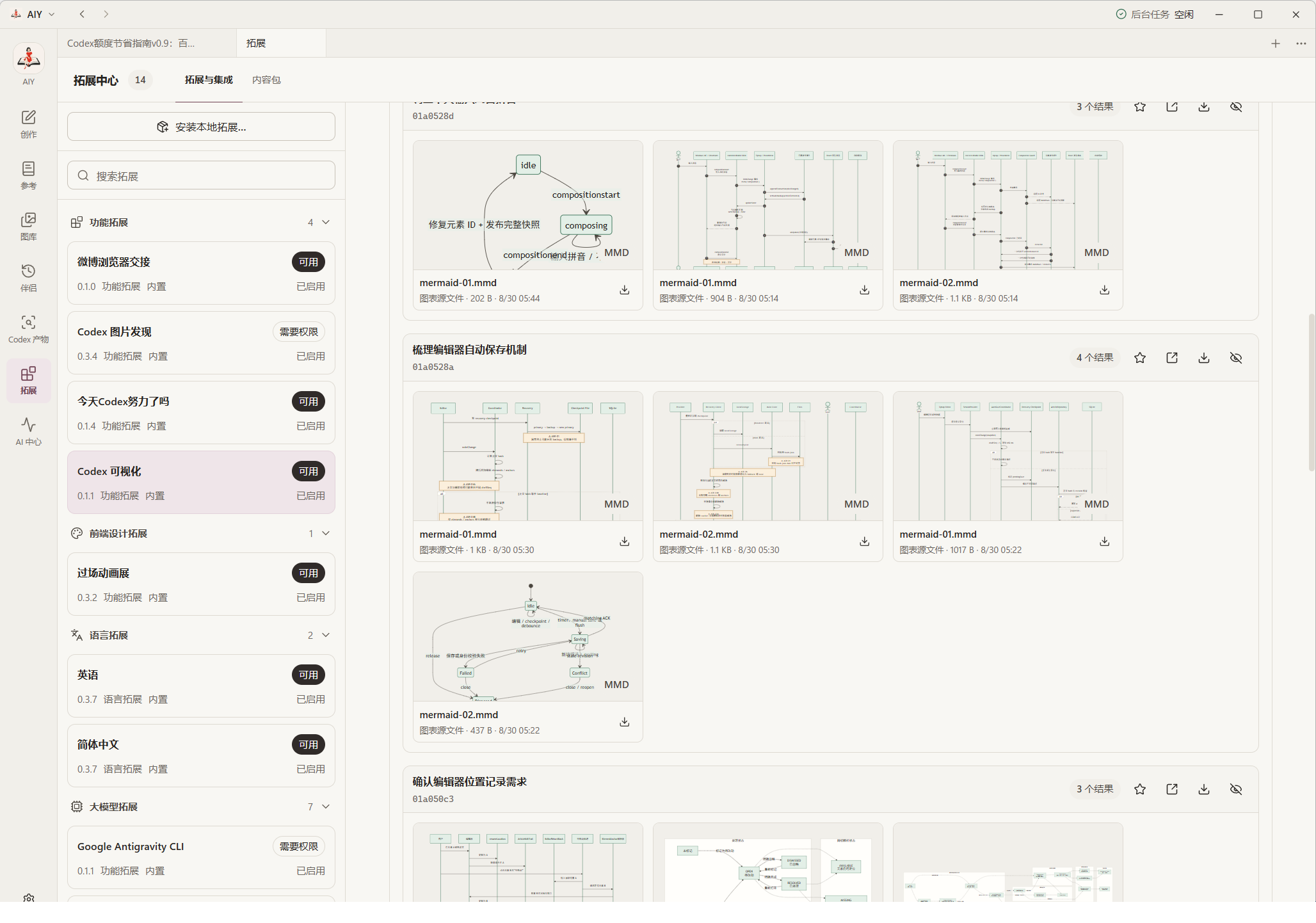Open the 参考 sidebar section
The image size is (1316, 923).
pyautogui.click(x=28, y=175)
